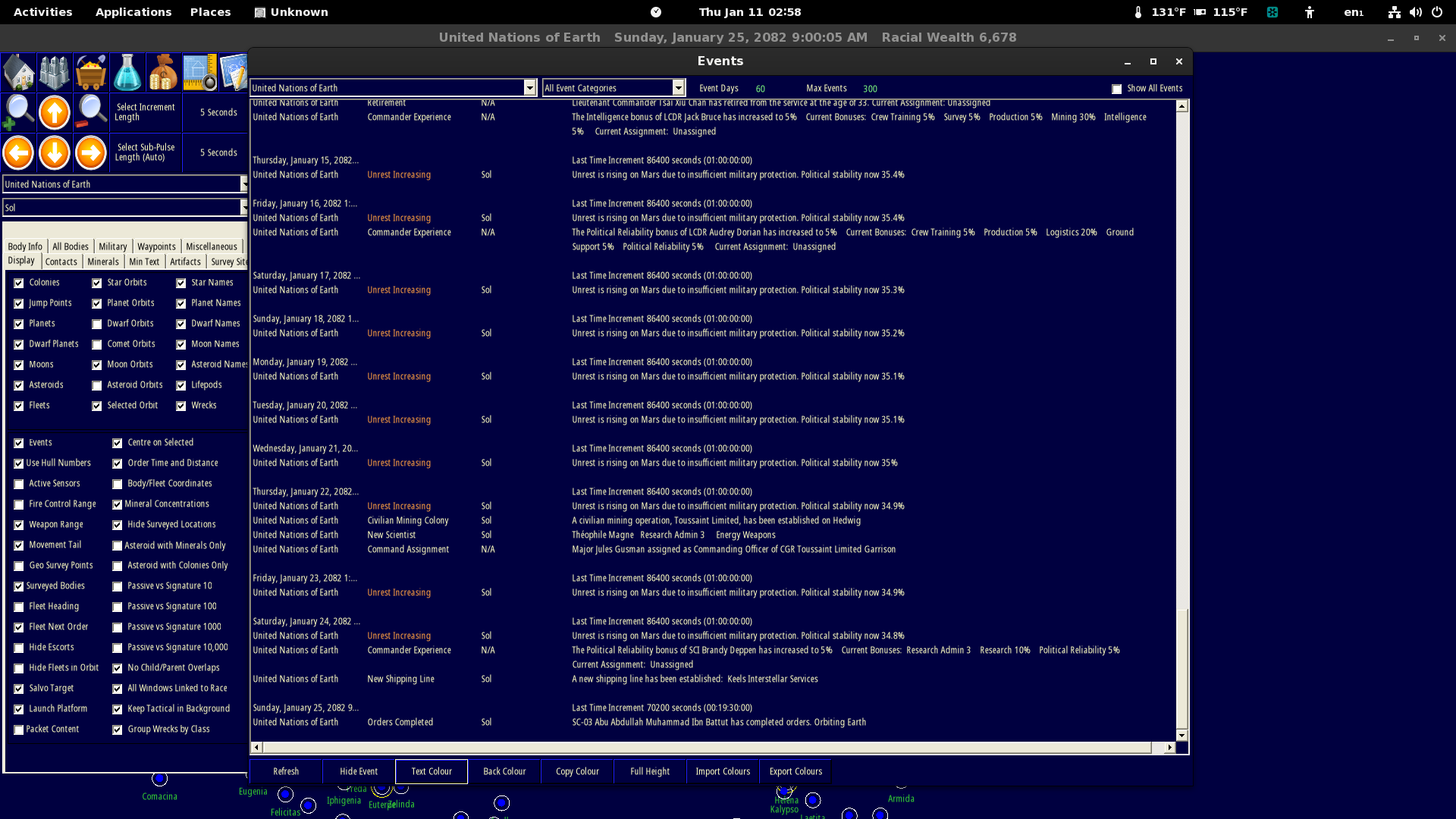Open the accessibility menu icon
The image size is (1456, 819).
point(1310,12)
